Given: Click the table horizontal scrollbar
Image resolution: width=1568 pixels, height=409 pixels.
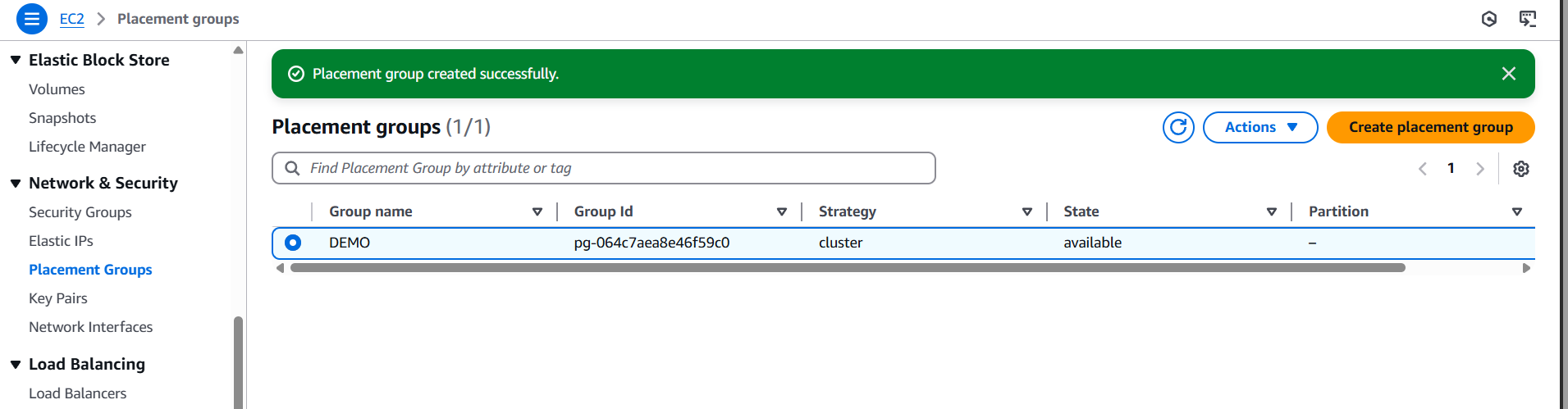Looking at the screenshot, I should click(848, 268).
